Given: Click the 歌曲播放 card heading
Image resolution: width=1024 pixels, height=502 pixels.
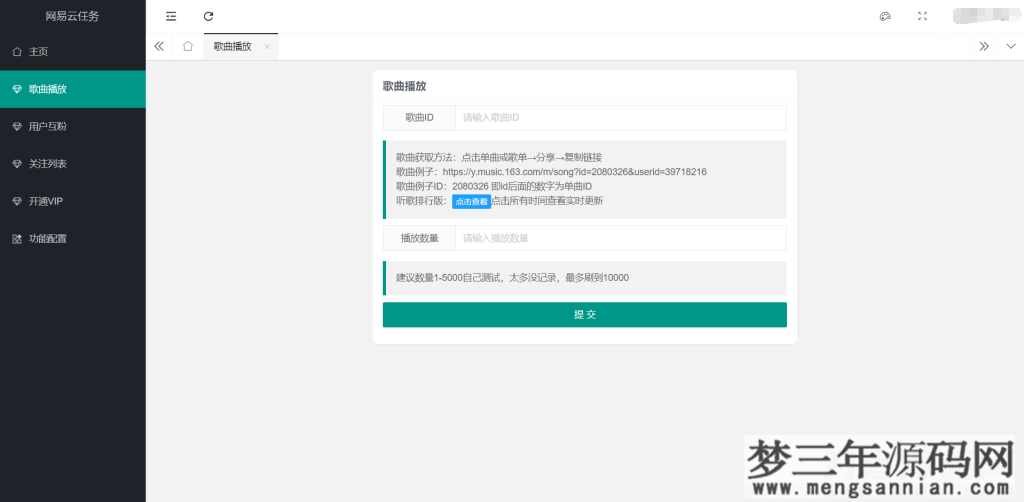Looking at the screenshot, I should [405, 86].
